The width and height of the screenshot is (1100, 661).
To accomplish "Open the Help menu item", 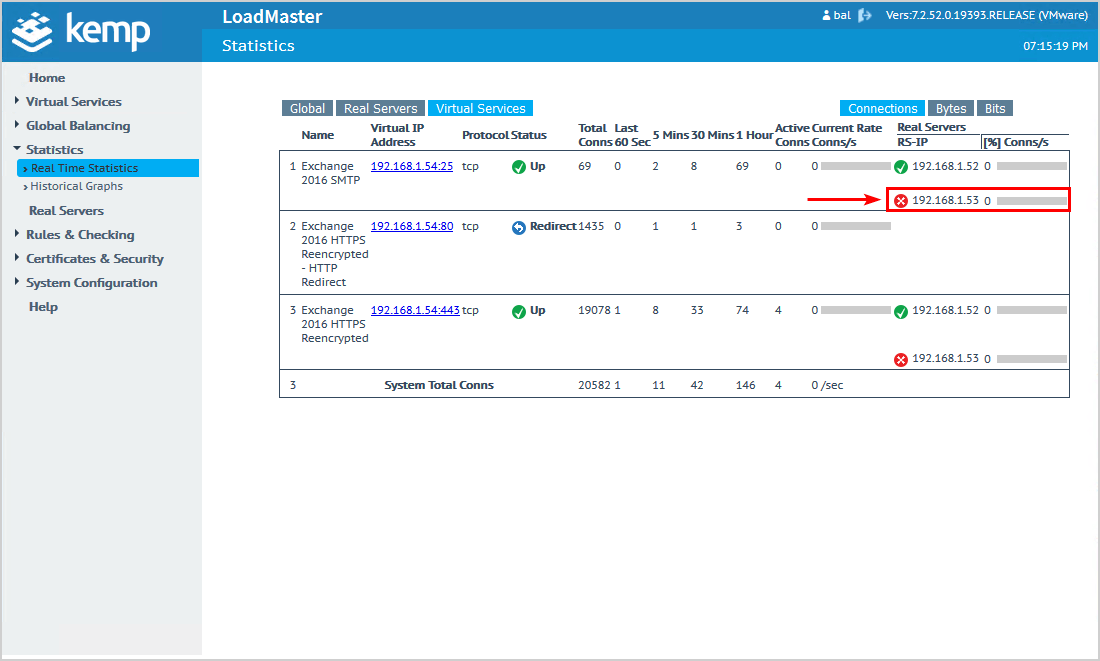I will coord(43,307).
